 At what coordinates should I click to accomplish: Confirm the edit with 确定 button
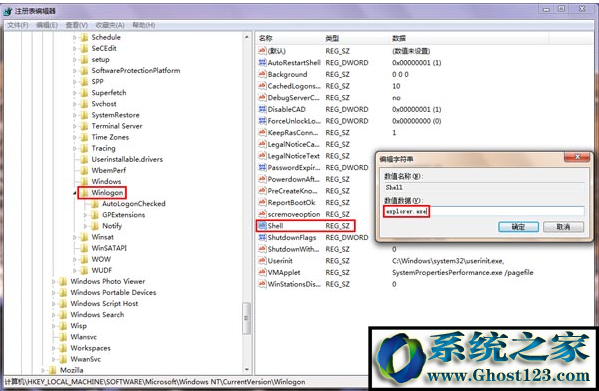coord(518,226)
